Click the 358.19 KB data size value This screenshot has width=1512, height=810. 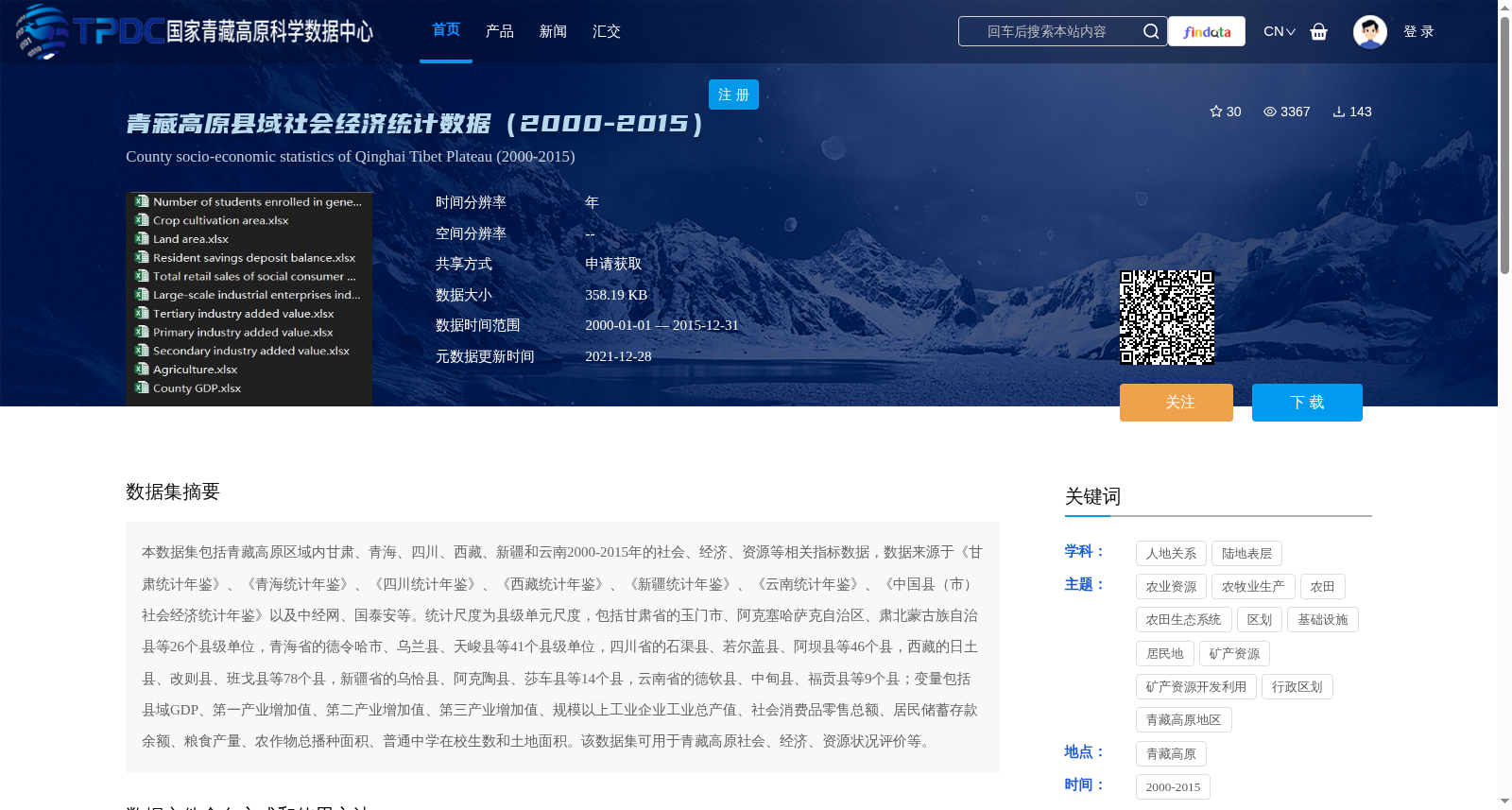(616, 295)
